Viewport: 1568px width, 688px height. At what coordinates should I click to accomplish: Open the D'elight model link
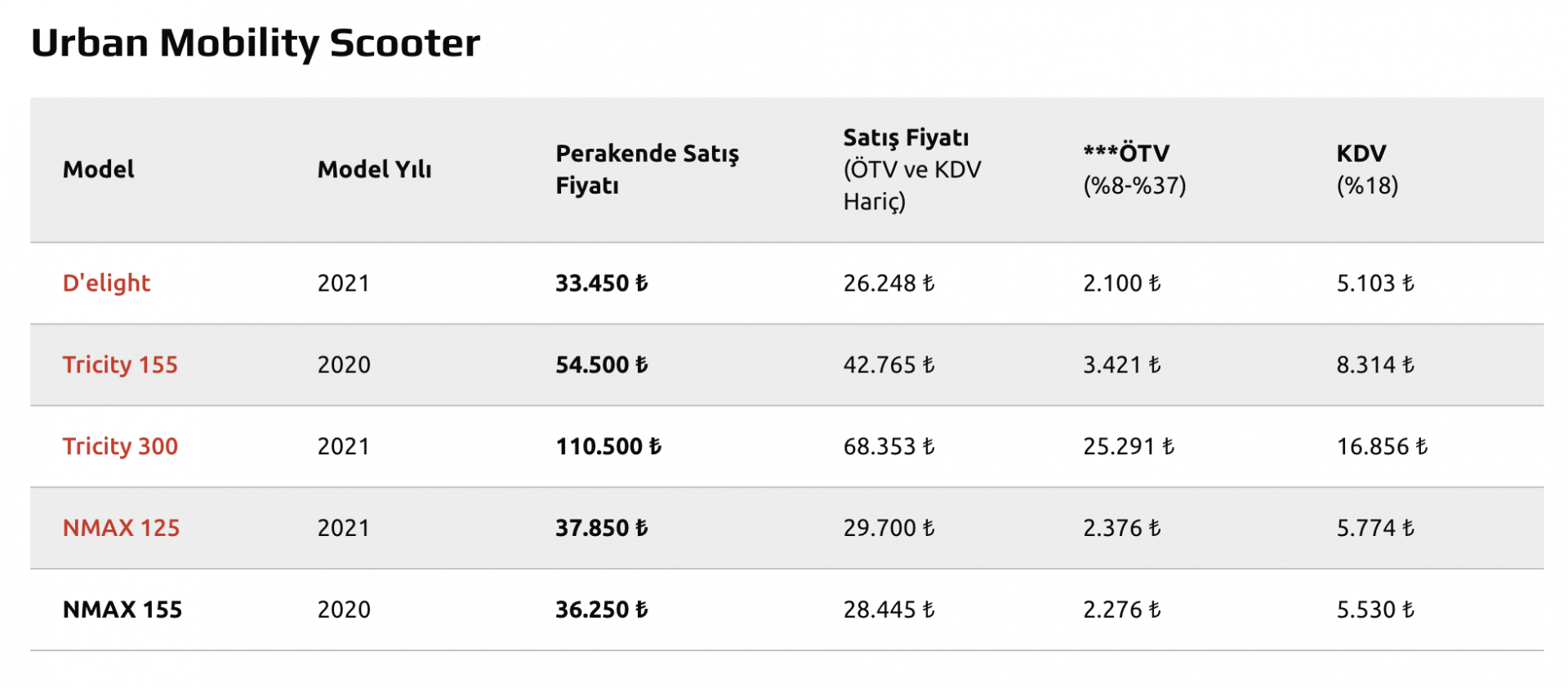pyautogui.click(x=106, y=284)
